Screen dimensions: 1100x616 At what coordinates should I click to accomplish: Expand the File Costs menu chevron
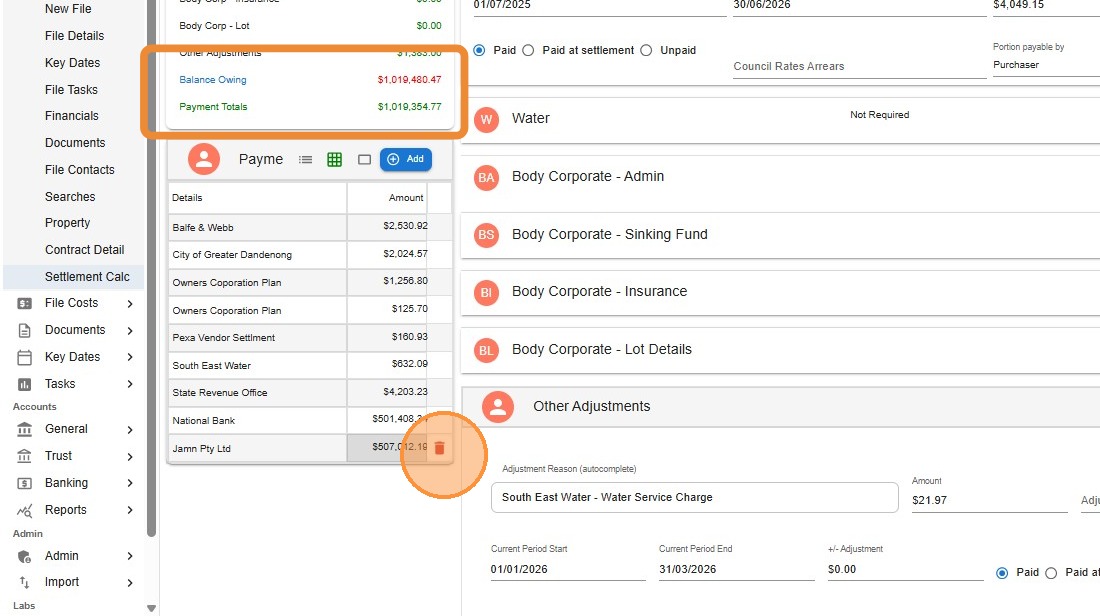click(130, 304)
